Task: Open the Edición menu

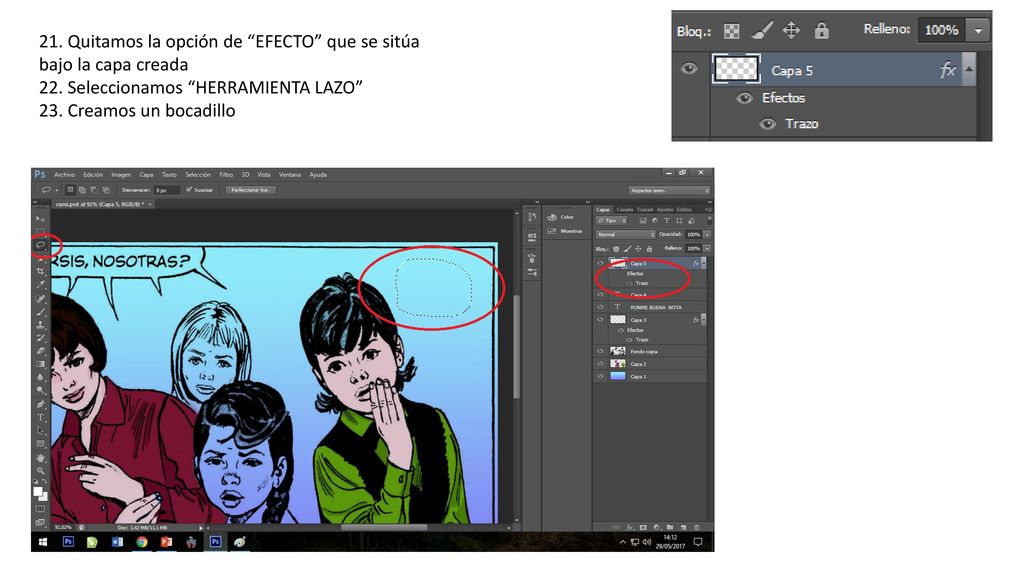Action: coord(93,175)
